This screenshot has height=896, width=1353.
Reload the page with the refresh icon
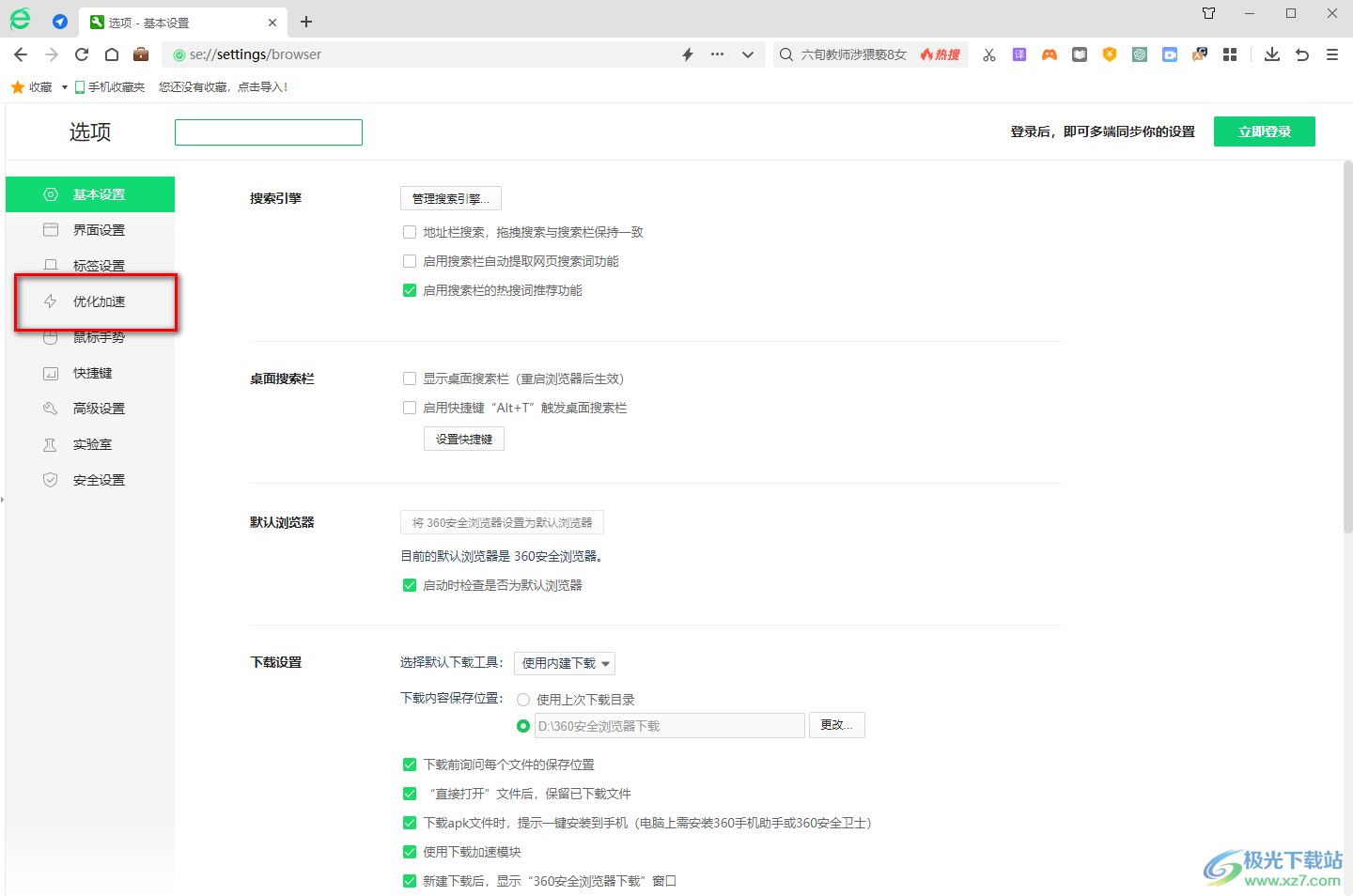pos(82,54)
